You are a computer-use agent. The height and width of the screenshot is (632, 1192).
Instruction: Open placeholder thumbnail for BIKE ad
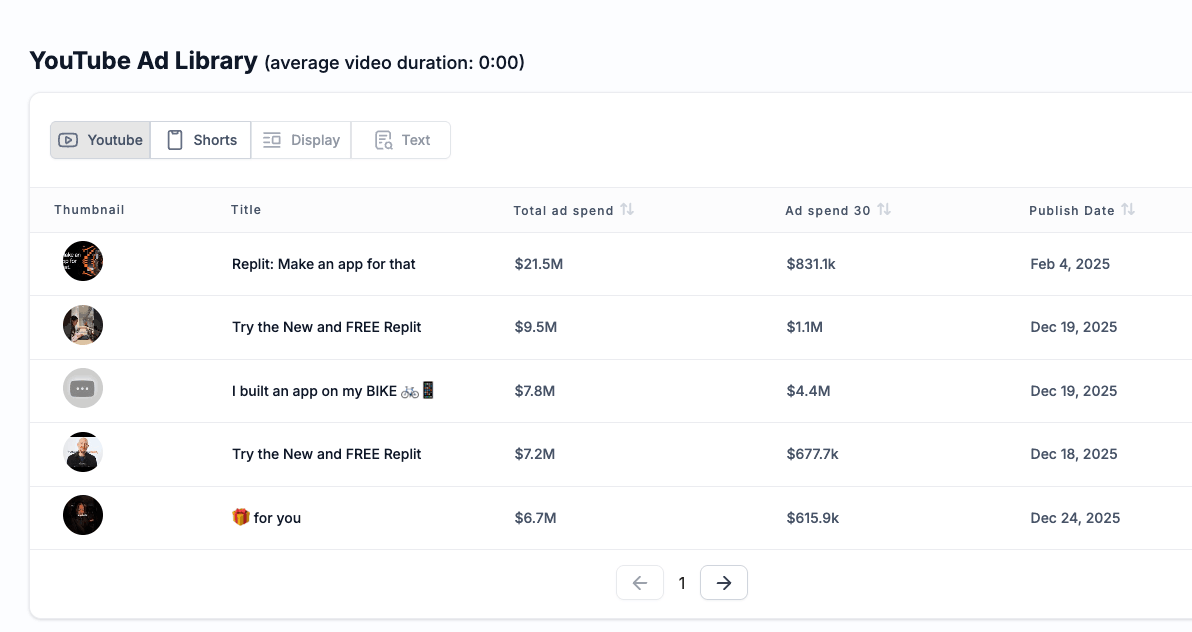click(83, 388)
